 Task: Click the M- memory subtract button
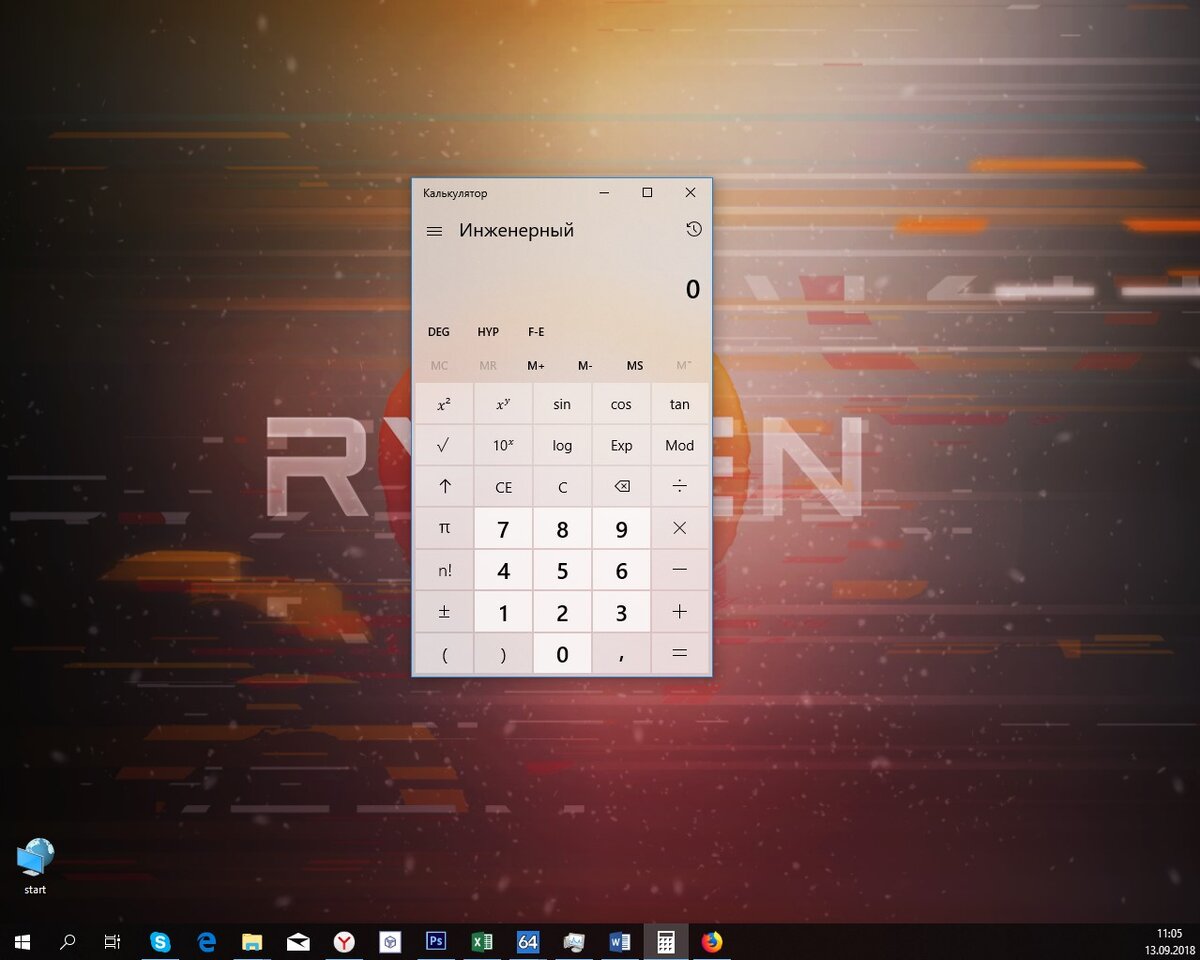point(585,366)
